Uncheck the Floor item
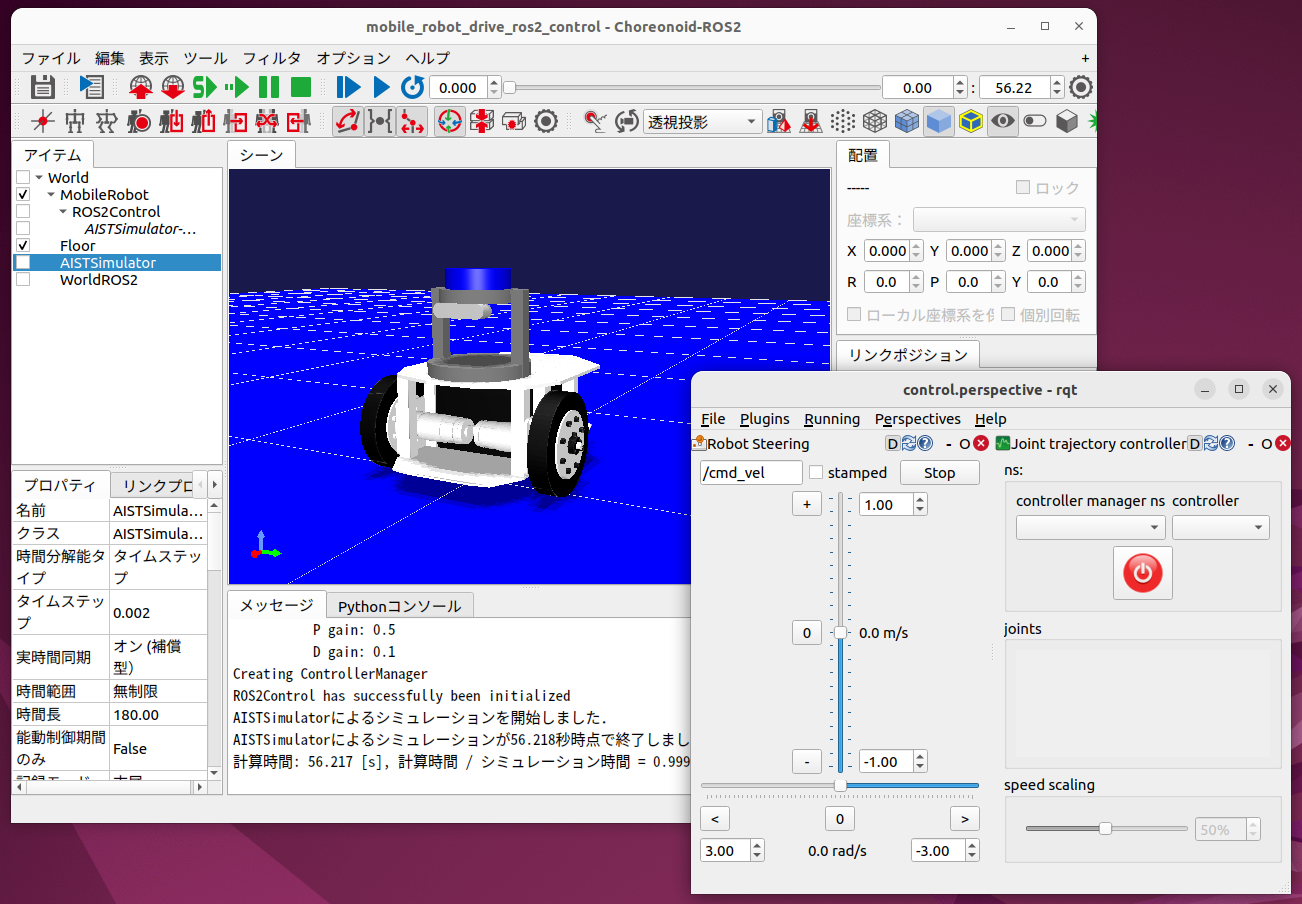The image size is (1302, 904). [x=22, y=245]
